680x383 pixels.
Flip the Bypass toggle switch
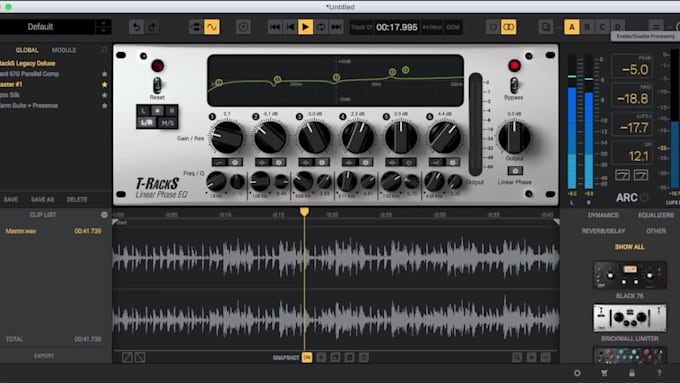(x=514, y=85)
